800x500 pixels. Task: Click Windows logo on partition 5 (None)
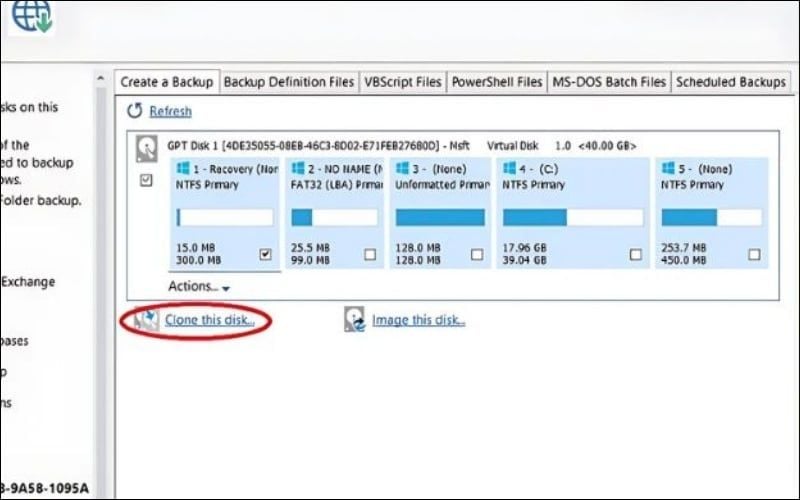[x=668, y=168]
